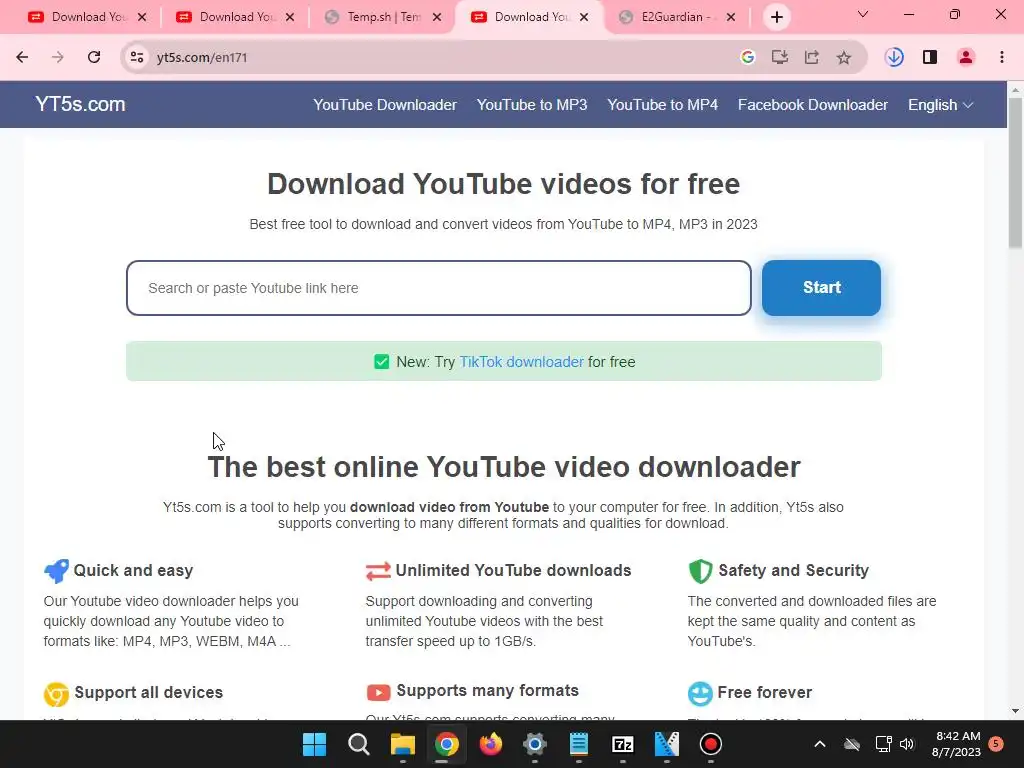Open the TikTok downloader link
This screenshot has height=768, width=1024.
point(521,362)
